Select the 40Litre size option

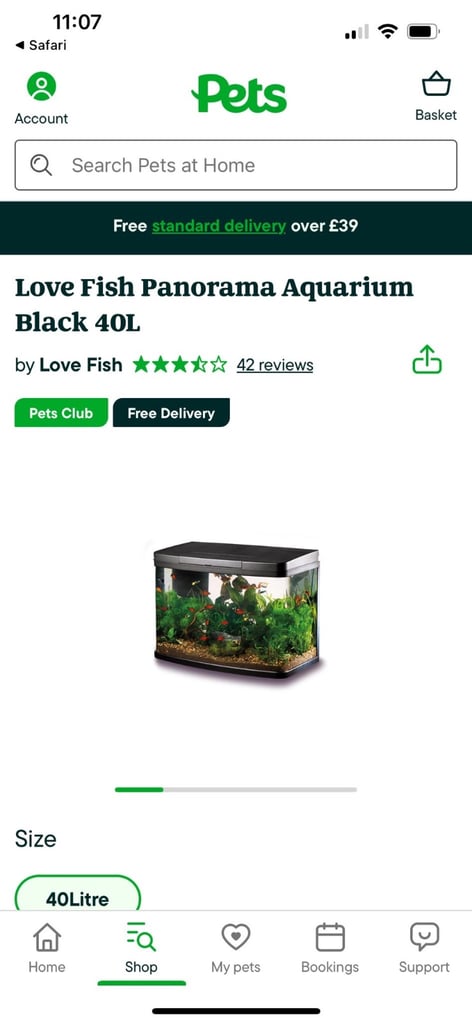tap(78, 893)
